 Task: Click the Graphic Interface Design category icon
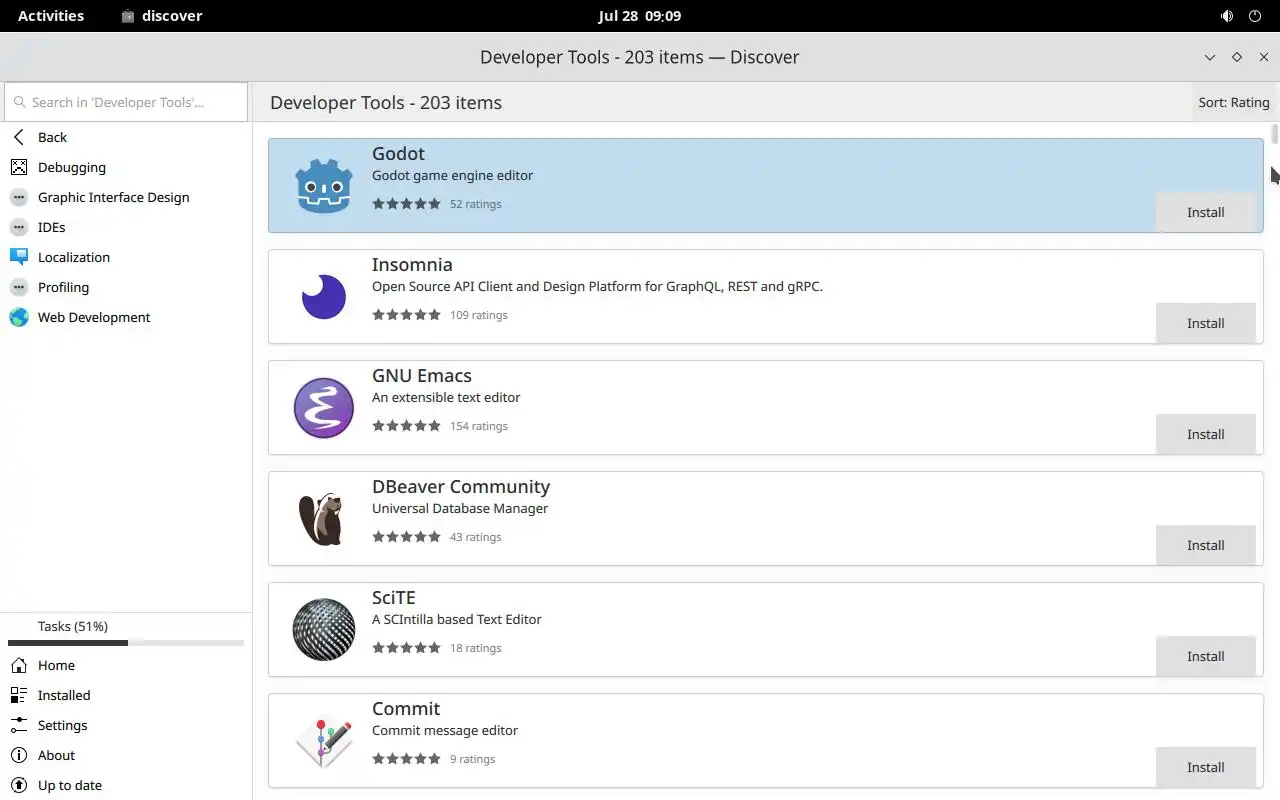(x=19, y=197)
